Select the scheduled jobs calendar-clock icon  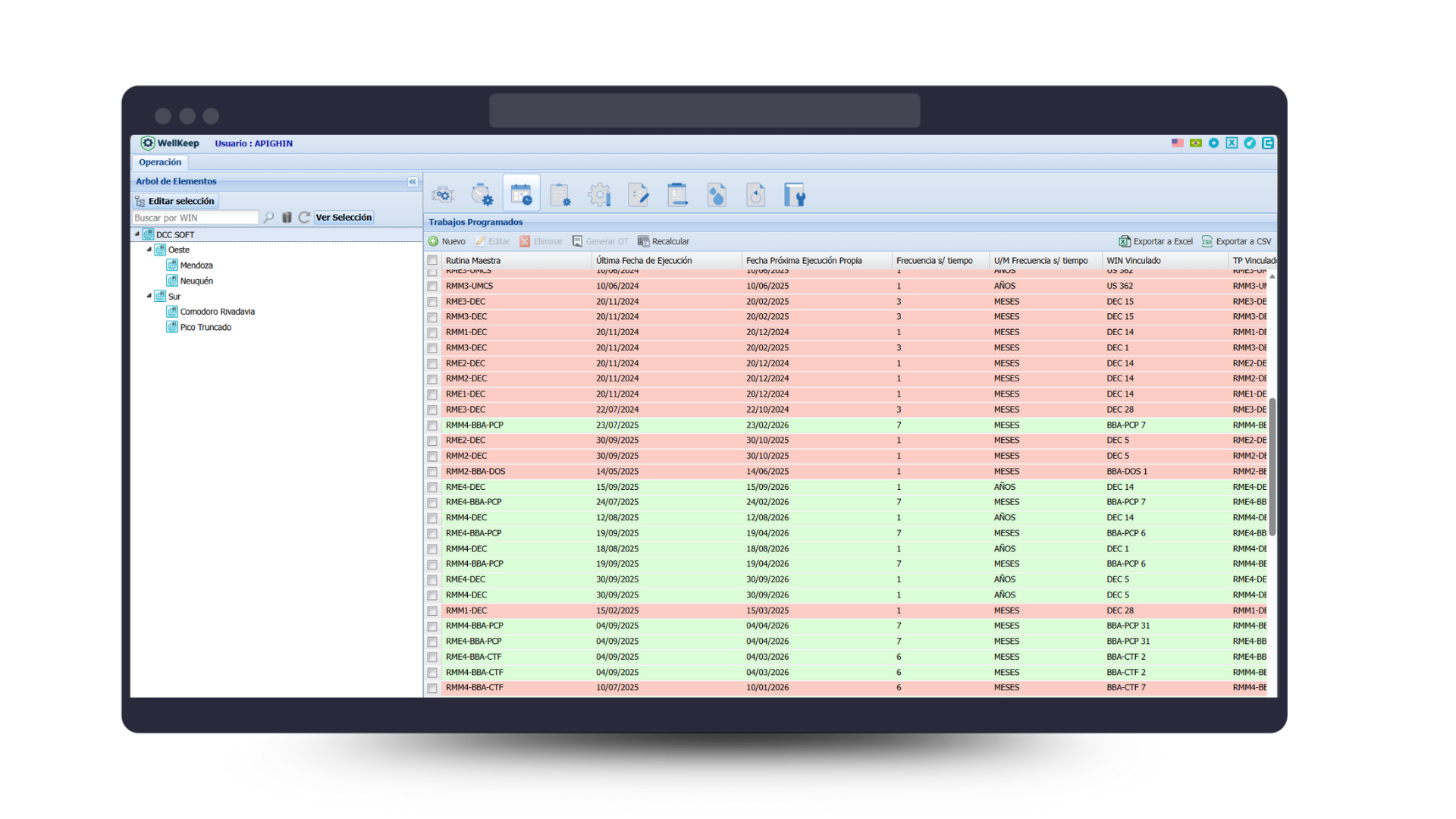point(521,195)
